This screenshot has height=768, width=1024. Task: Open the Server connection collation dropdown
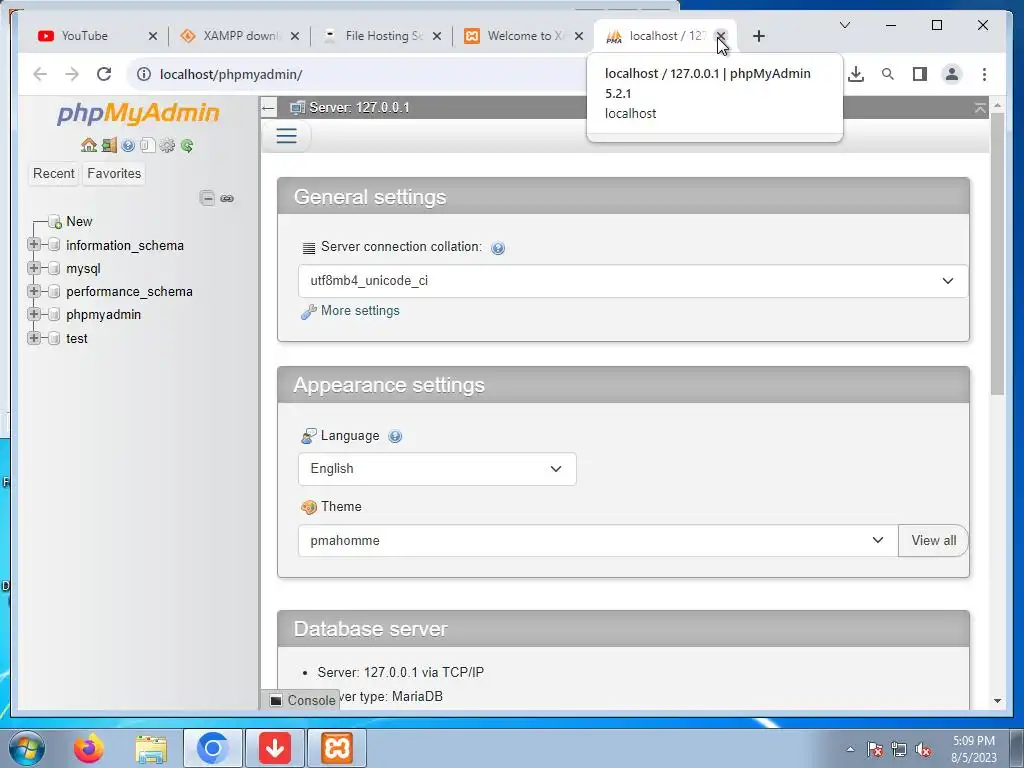632,281
